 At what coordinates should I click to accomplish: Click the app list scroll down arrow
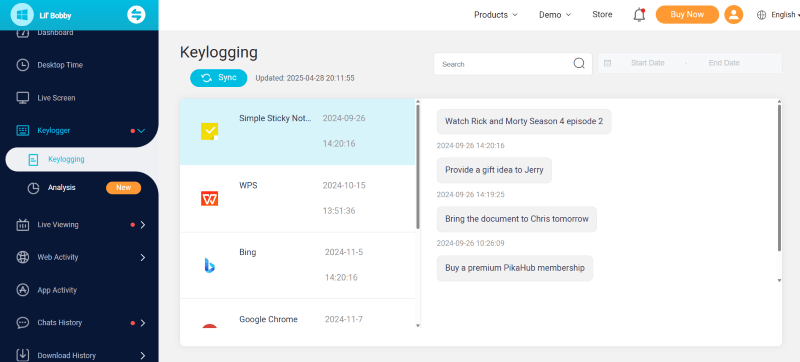click(418, 325)
